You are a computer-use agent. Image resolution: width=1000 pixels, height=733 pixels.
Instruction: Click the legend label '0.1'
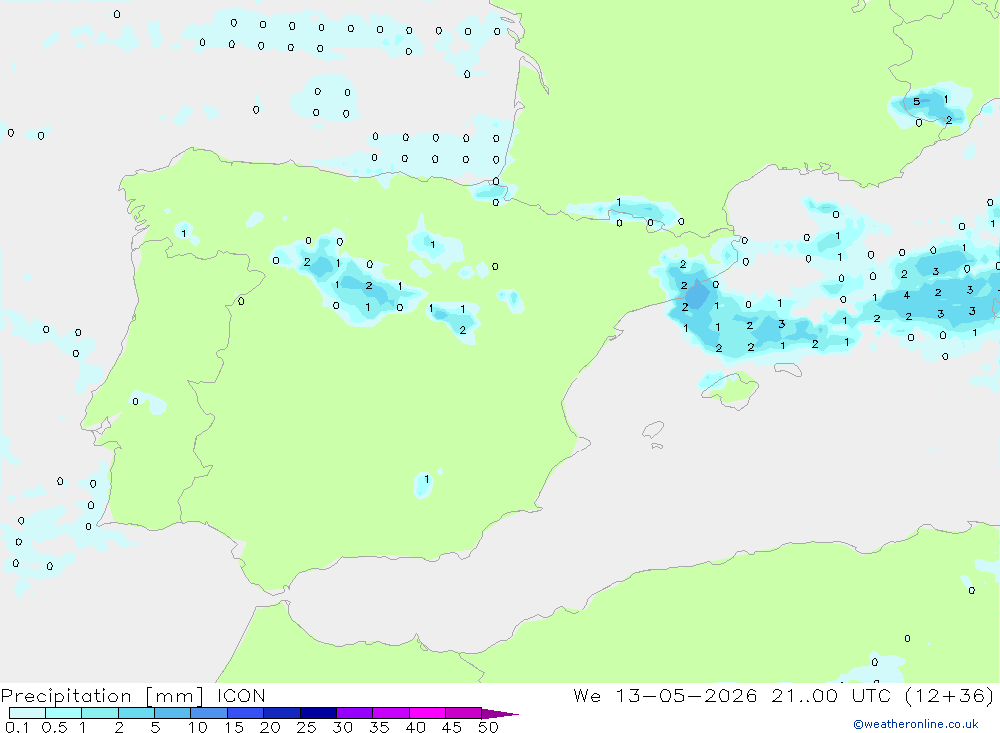[x=17, y=727]
